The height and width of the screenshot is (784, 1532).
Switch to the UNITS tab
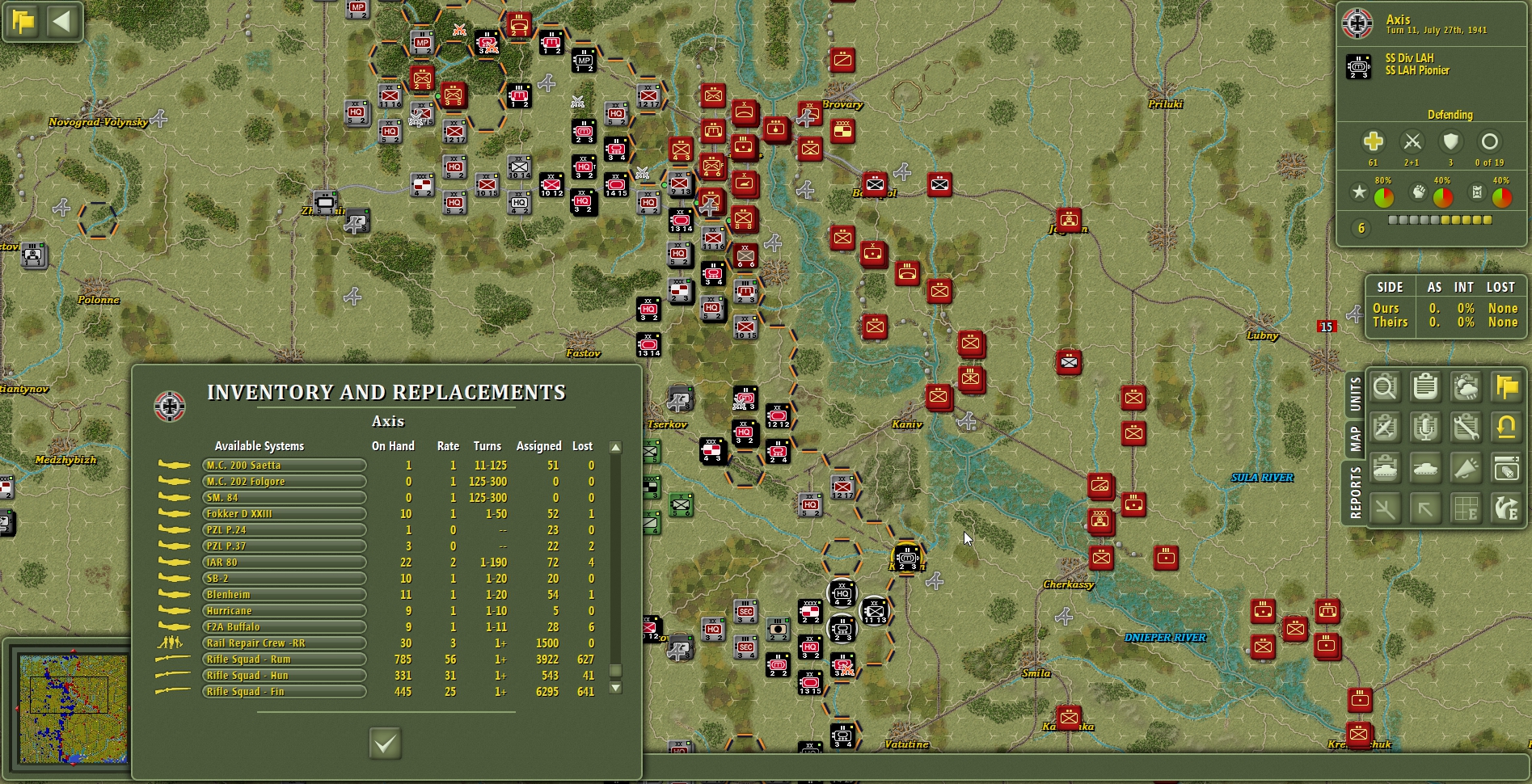point(1355,394)
